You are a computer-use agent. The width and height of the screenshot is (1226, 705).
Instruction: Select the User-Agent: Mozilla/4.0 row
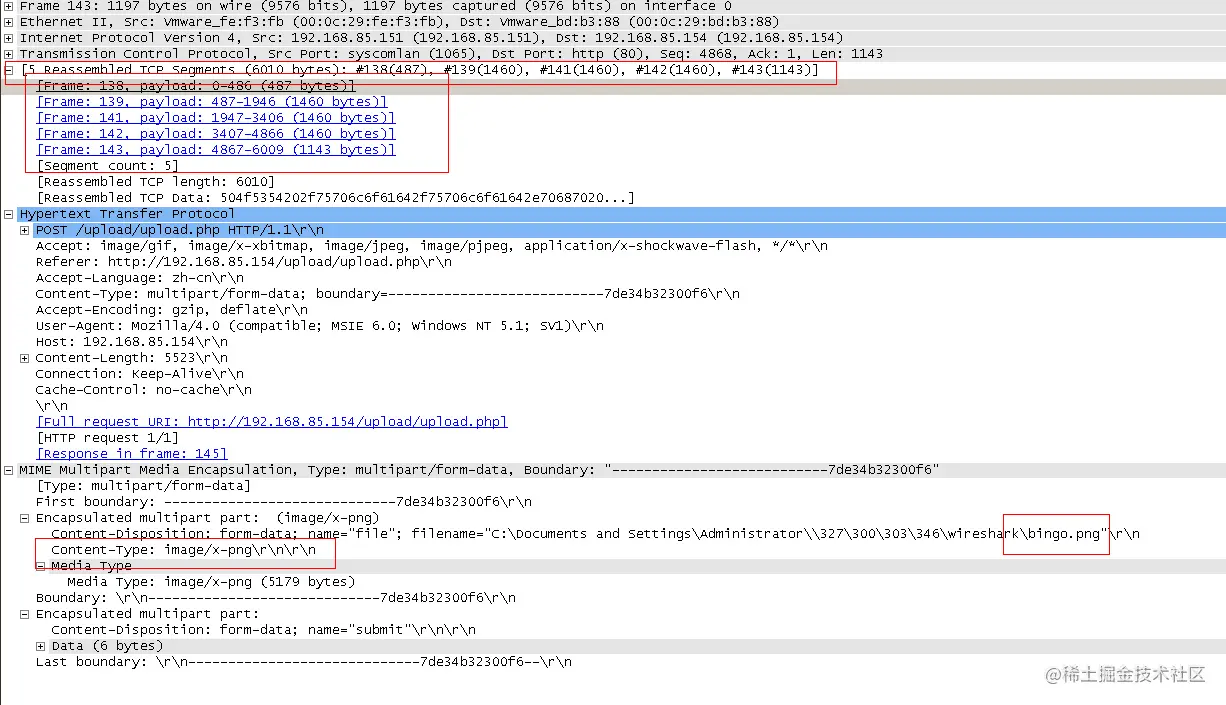coord(320,326)
